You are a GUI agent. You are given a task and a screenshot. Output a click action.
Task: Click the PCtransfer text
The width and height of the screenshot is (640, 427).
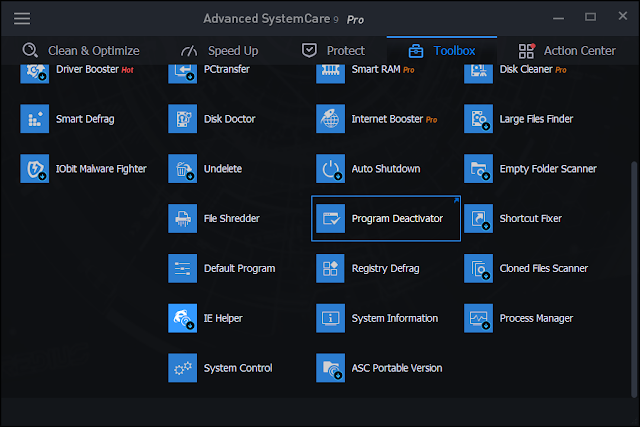click(227, 69)
